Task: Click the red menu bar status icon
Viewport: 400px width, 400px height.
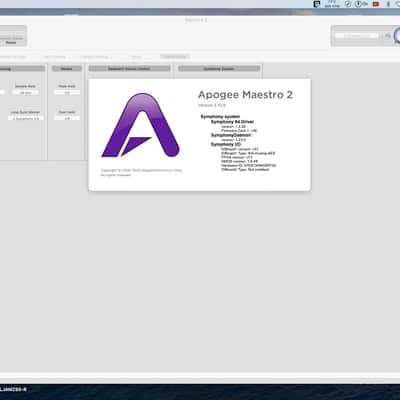Action: 376,4
